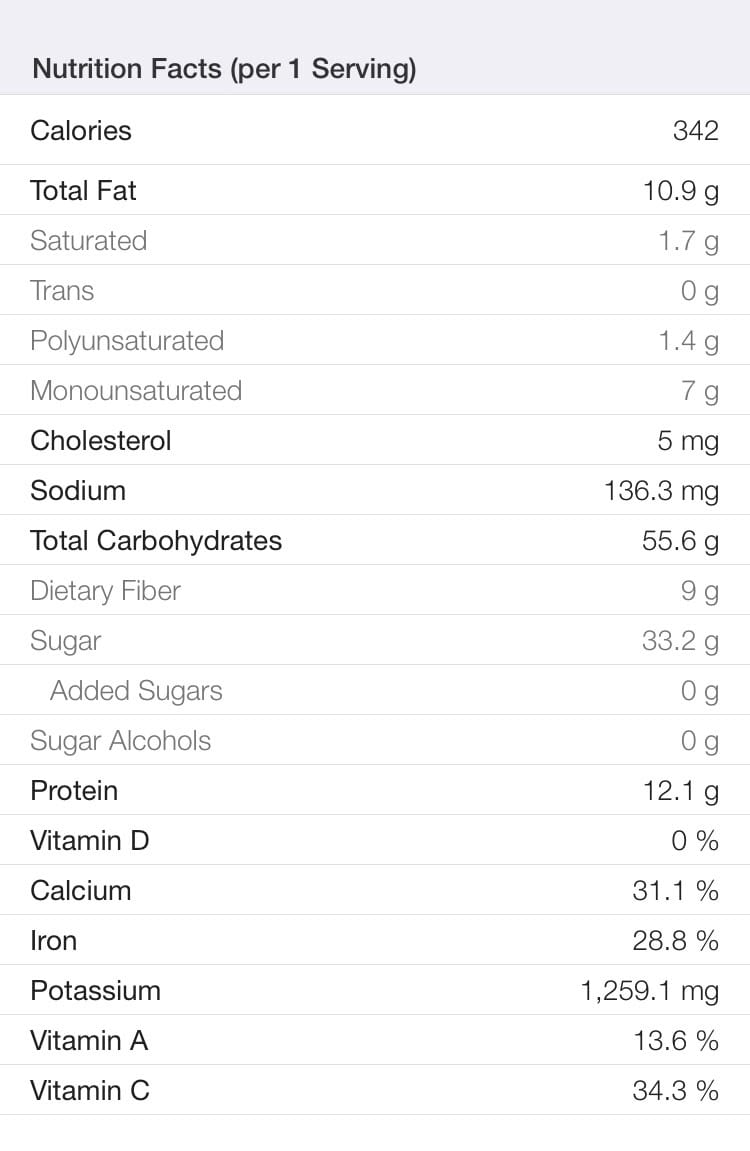Image resolution: width=750 pixels, height=1151 pixels.
Task: Tap the Total Fat row
Action: pos(375,190)
